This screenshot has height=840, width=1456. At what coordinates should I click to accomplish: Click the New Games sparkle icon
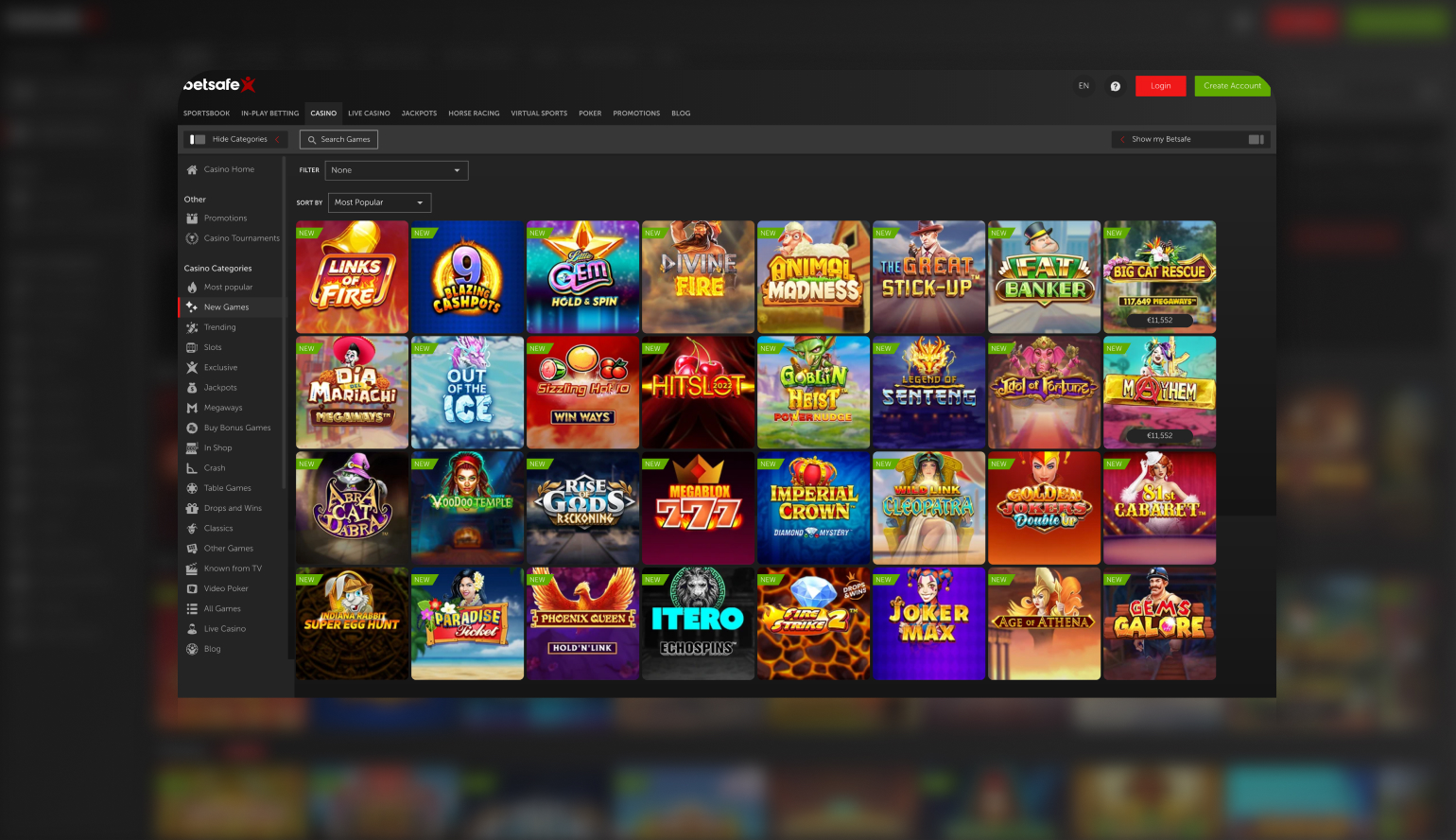point(192,307)
